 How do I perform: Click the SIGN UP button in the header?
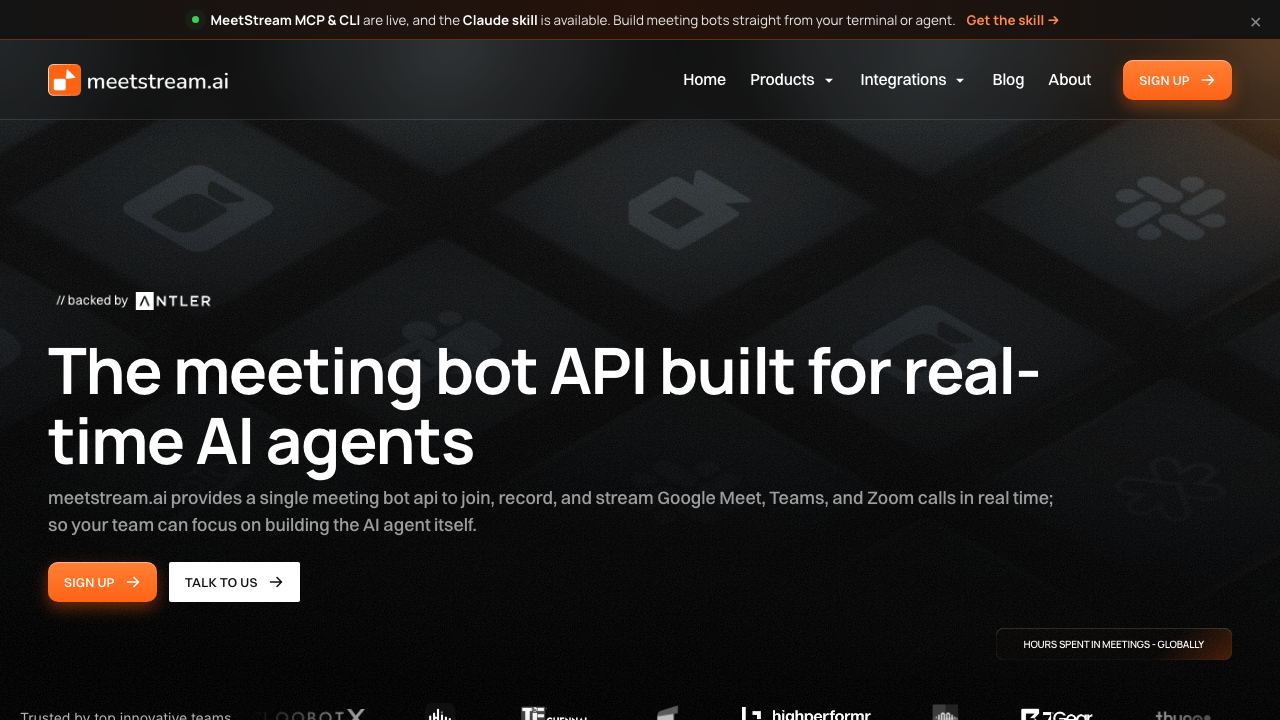(x=1177, y=80)
